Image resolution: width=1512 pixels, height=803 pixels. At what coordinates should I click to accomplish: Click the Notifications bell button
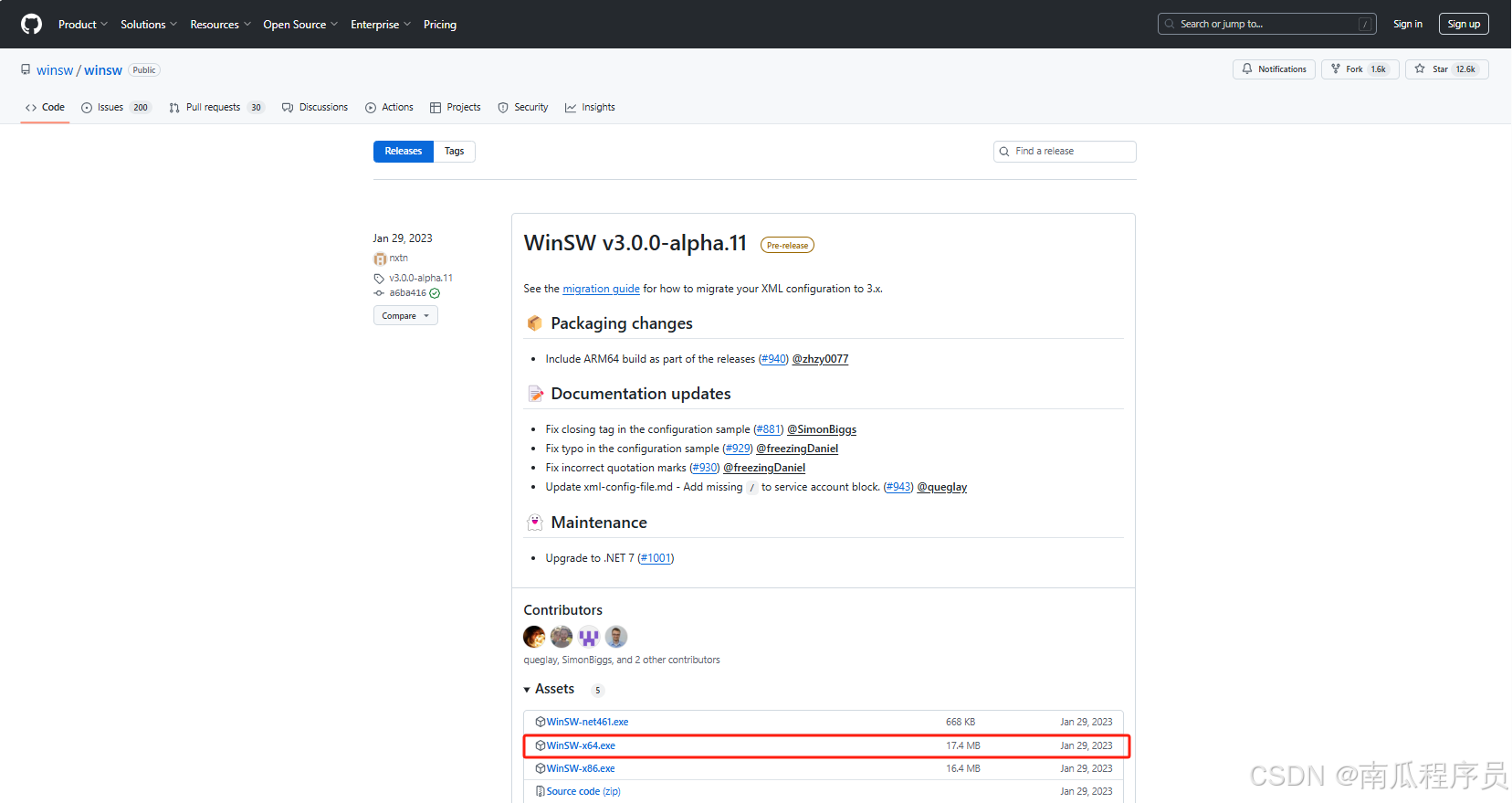point(1275,69)
